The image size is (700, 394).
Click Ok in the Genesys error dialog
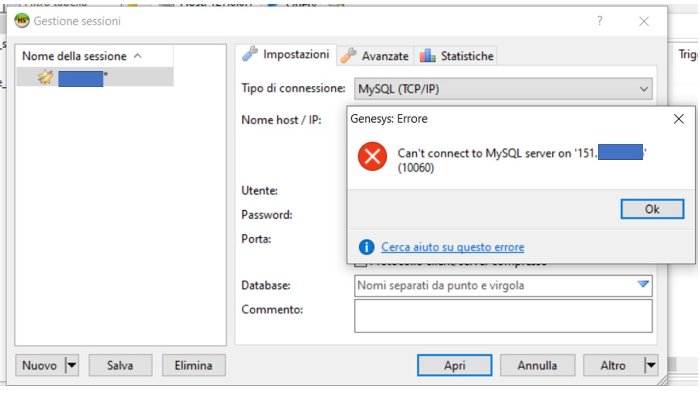pyautogui.click(x=652, y=209)
